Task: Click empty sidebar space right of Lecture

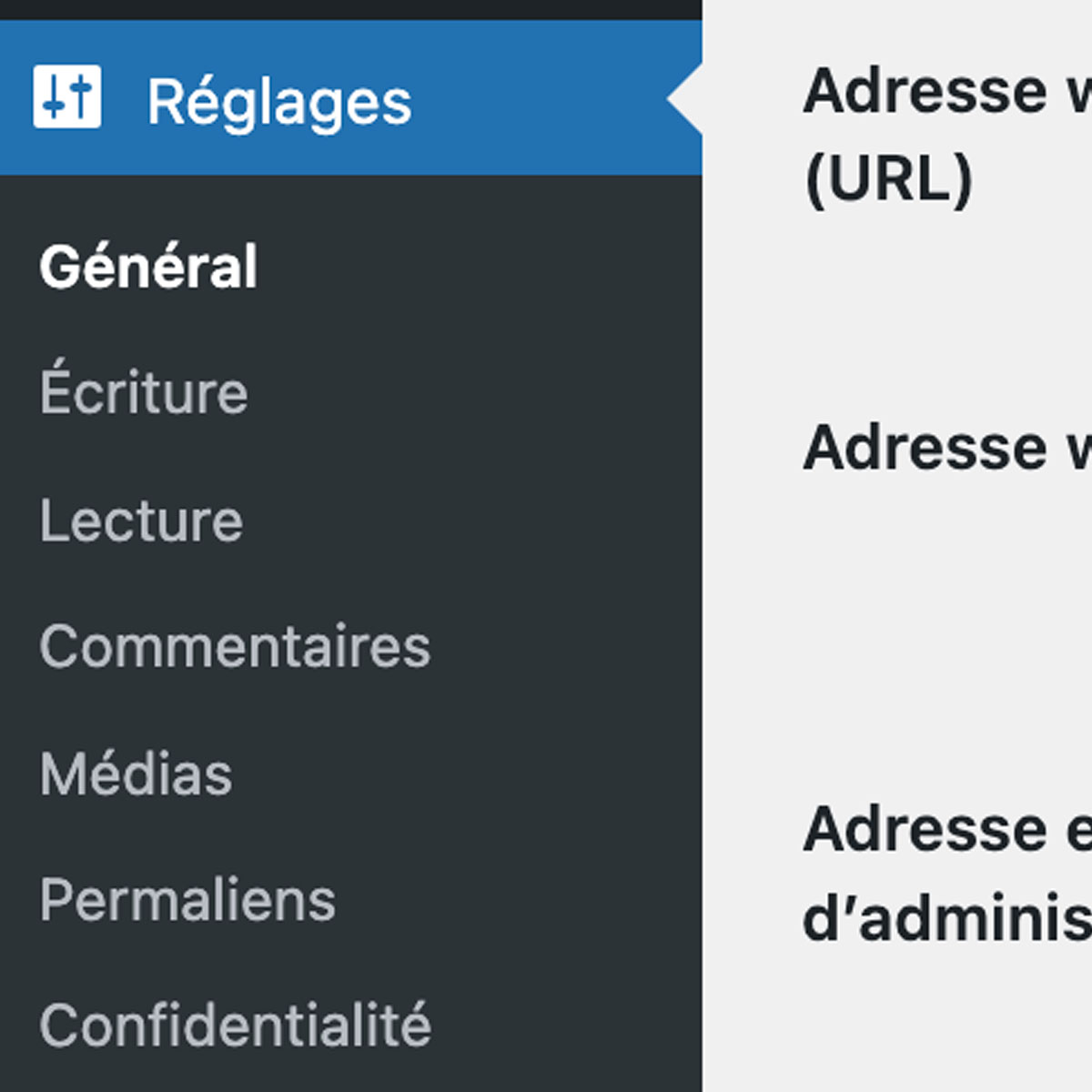Action: (x=473, y=521)
